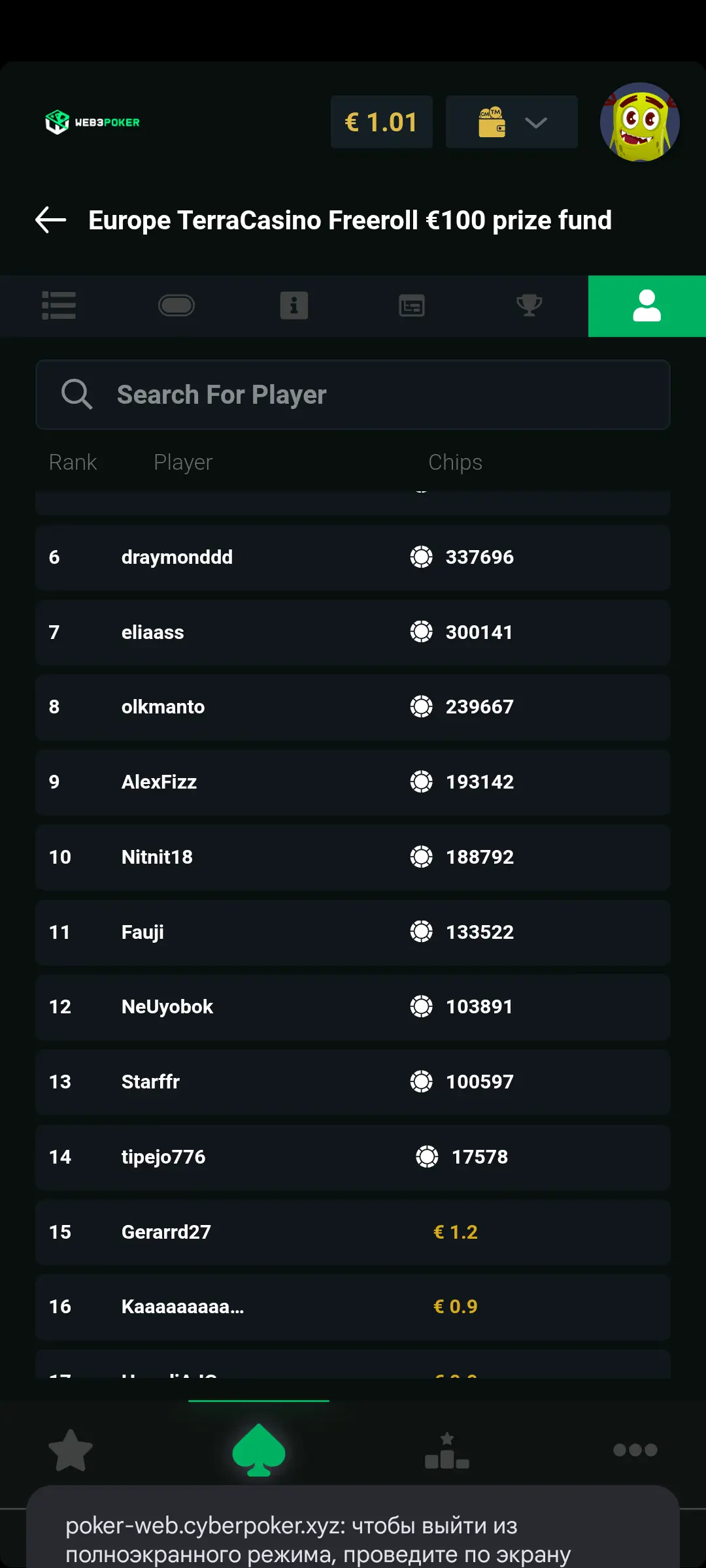The height and width of the screenshot is (1568, 706).
Task: Select player draymonddd row
Action: coord(353,557)
